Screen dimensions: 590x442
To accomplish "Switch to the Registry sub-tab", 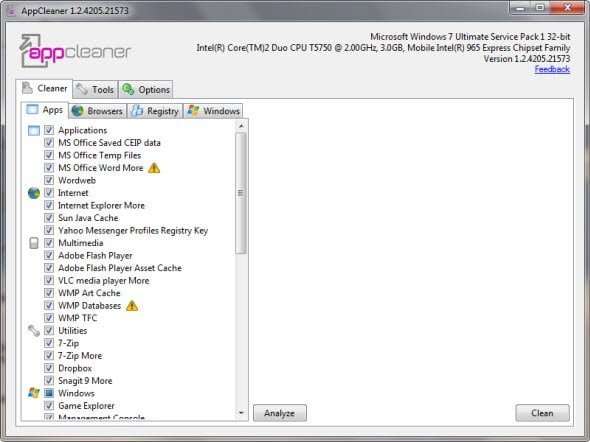I will (155, 111).
